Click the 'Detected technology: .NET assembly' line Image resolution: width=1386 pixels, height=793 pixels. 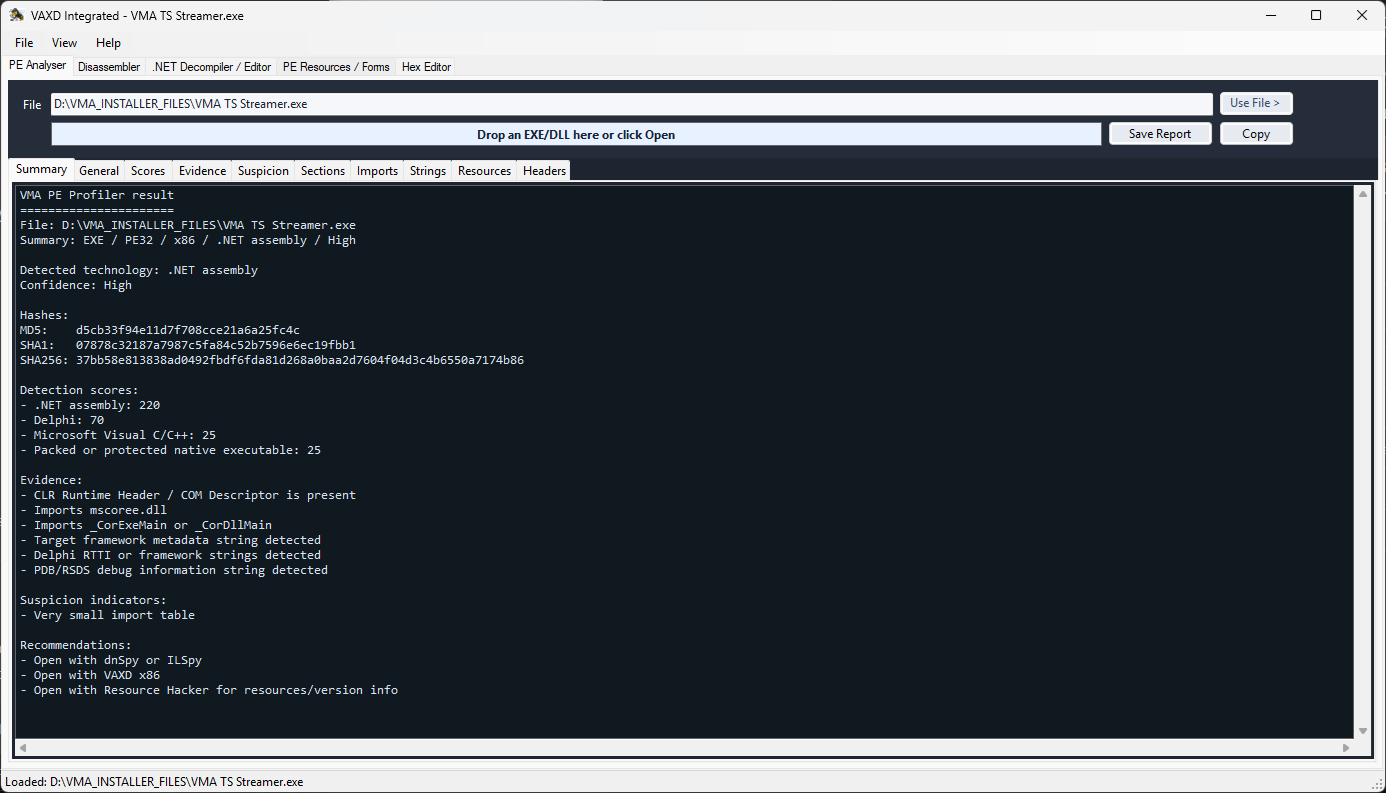coord(139,270)
